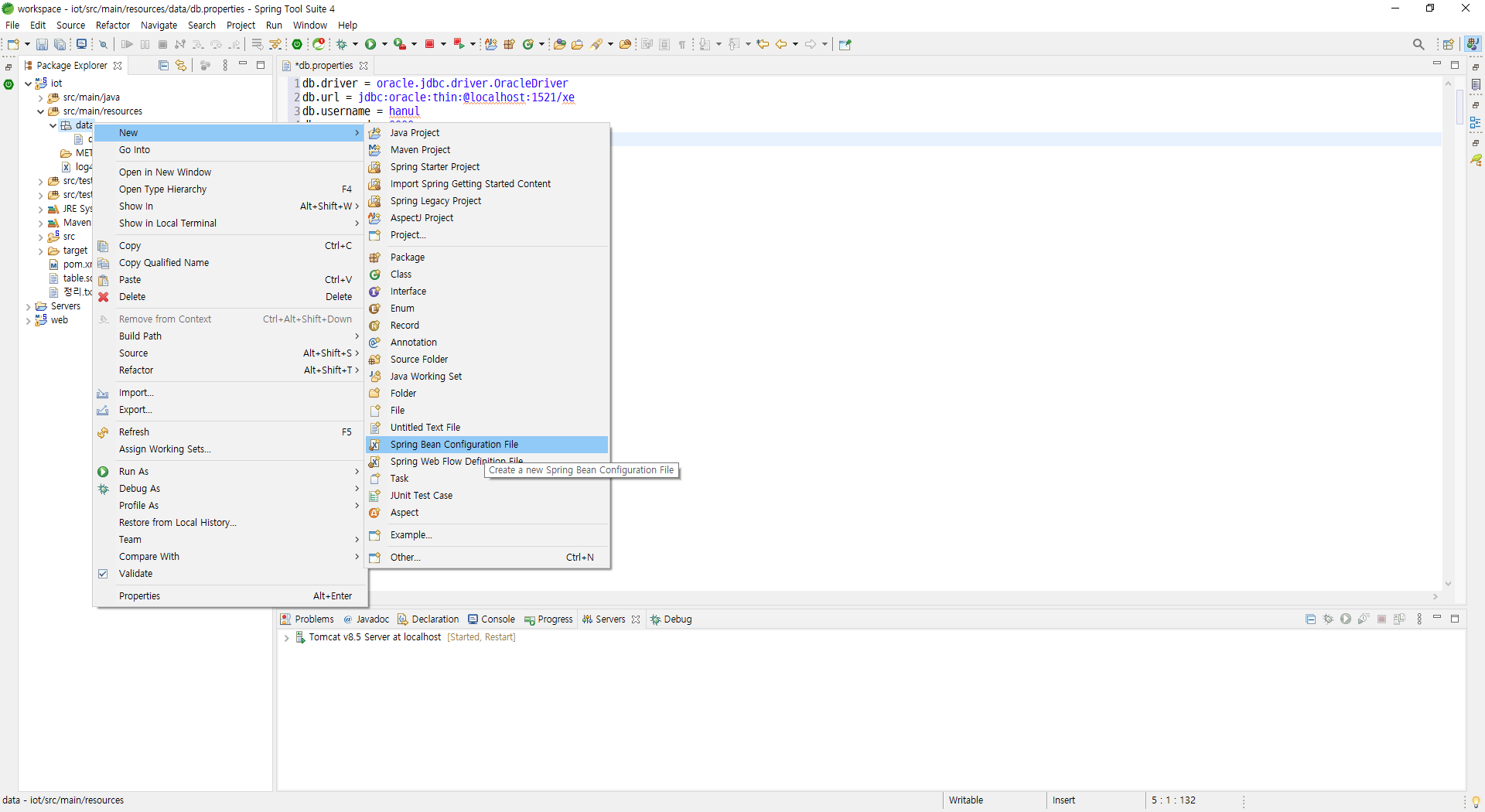The image size is (1485, 812).
Task: Click the Forward navigation arrow icon
Action: pyautogui.click(x=811, y=44)
